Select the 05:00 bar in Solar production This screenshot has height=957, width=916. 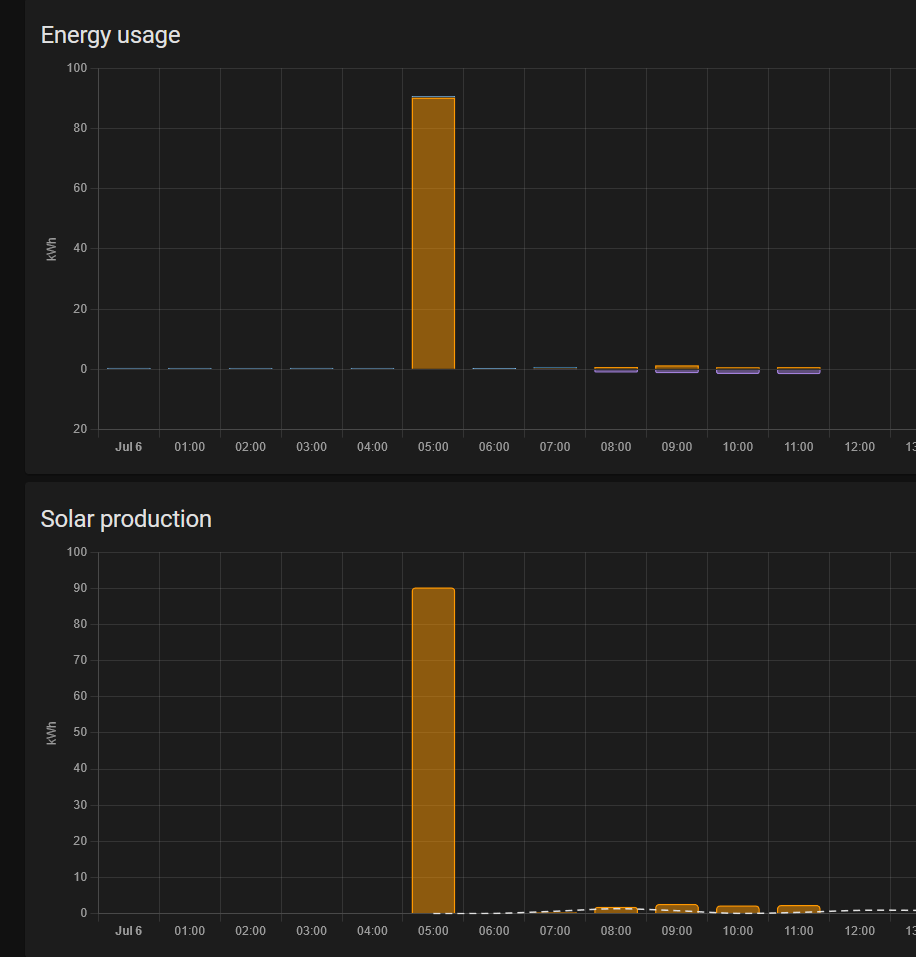432,750
